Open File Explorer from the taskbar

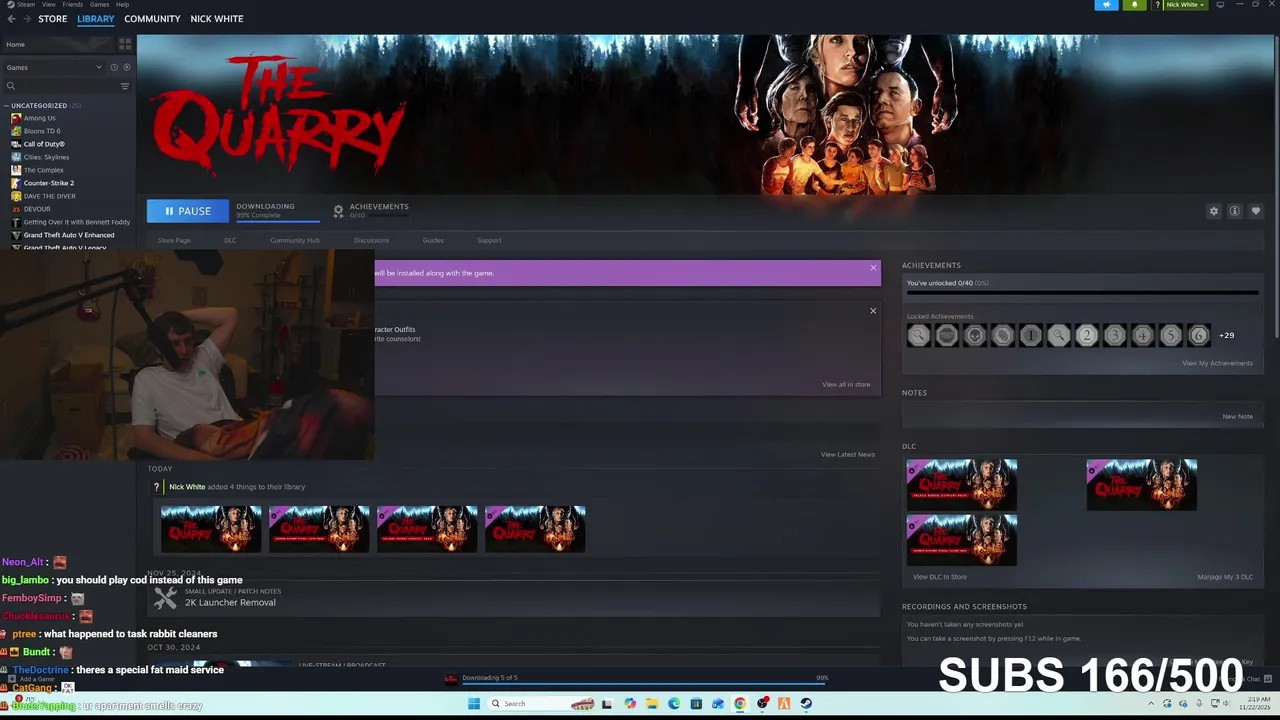click(x=652, y=704)
